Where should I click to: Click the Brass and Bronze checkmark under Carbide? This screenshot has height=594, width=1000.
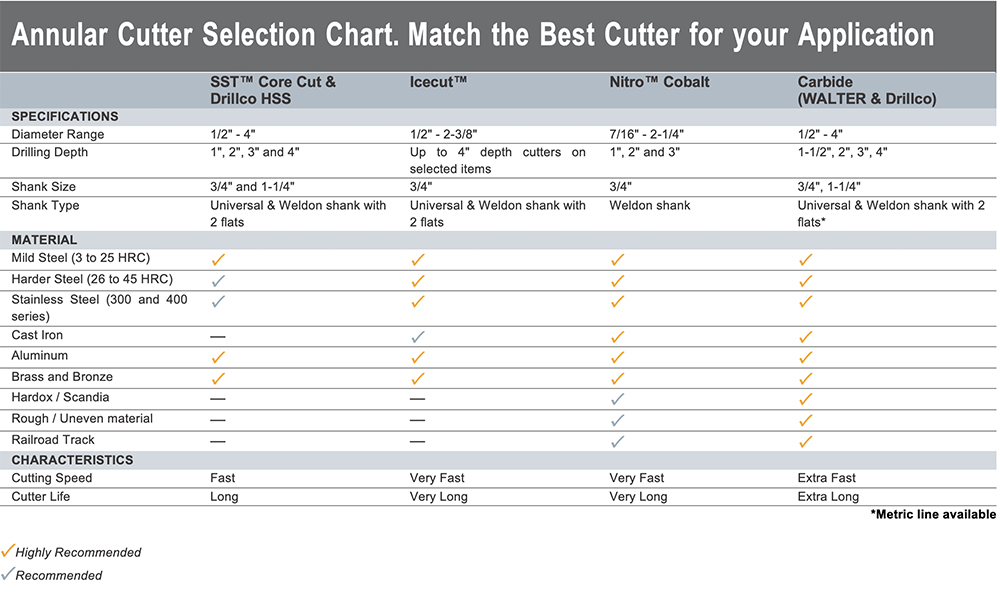(x=806, y=378)
